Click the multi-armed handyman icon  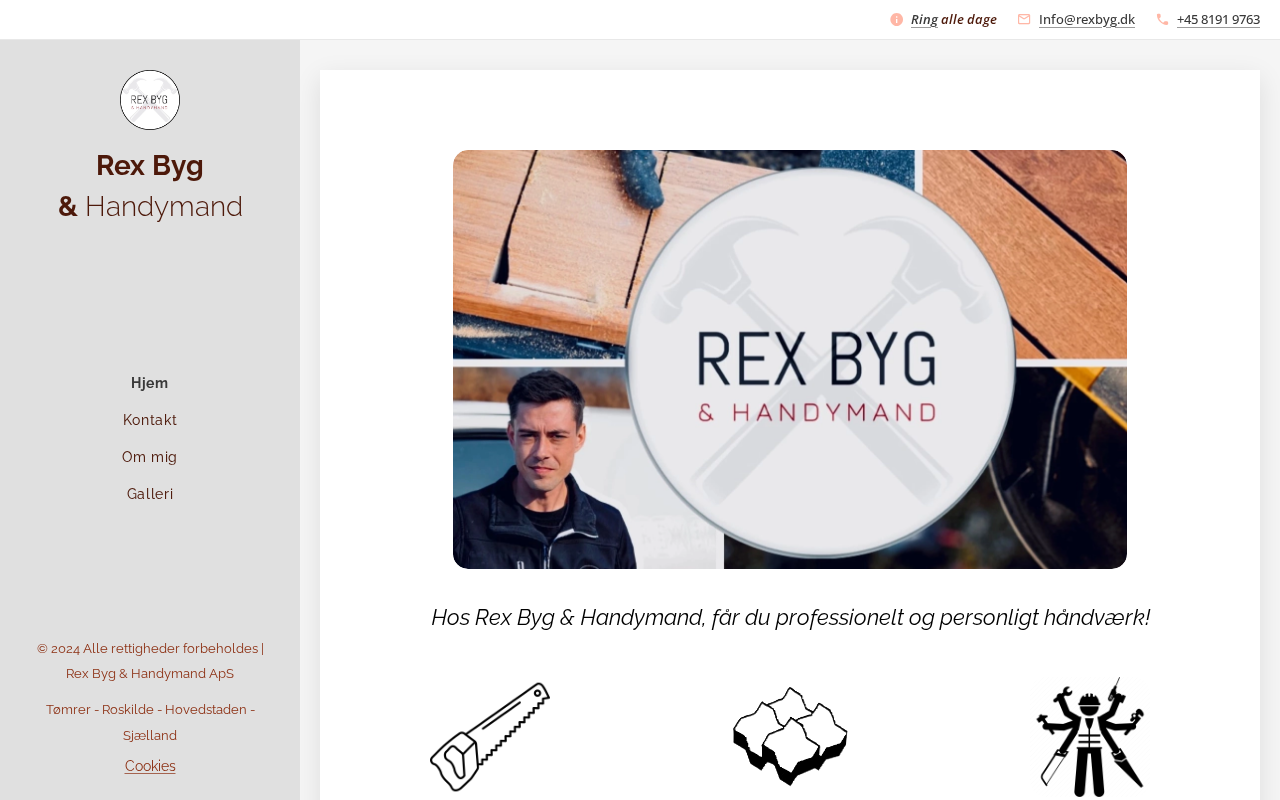(x=1090, y=737)
